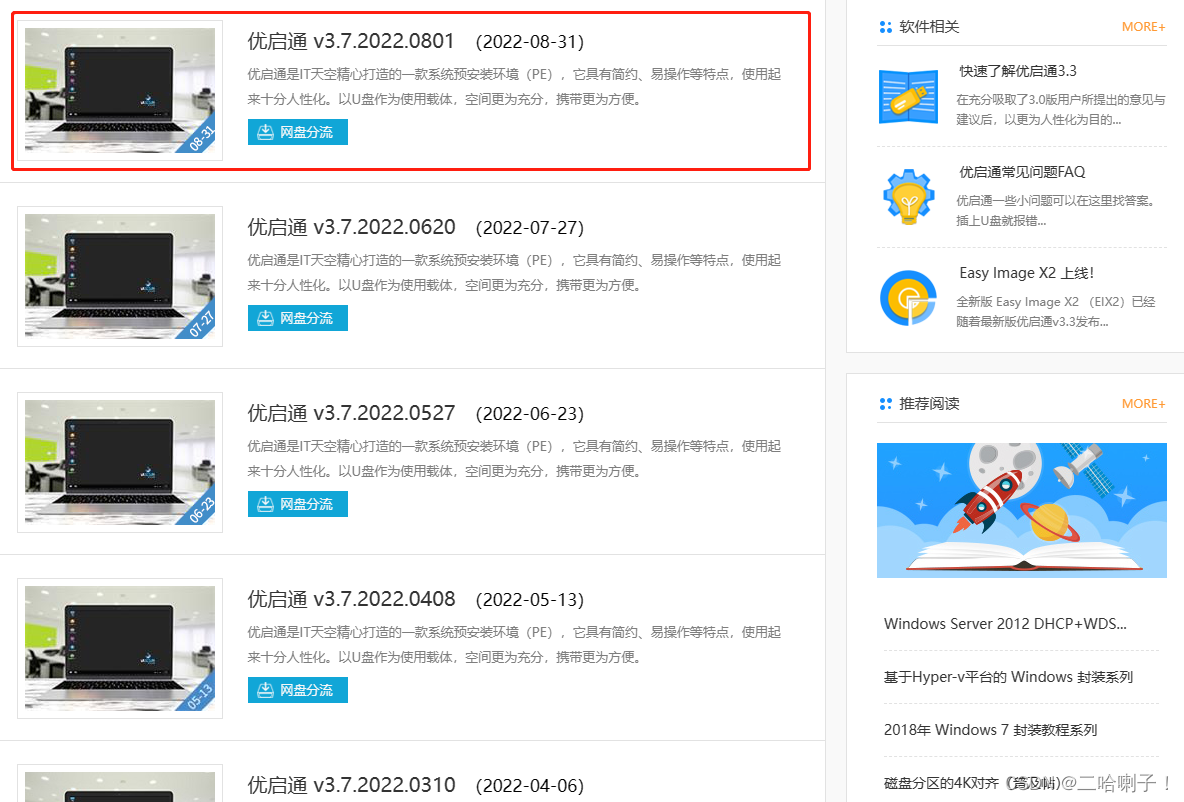Click MORE+ in the 推荐阅读 panel
This screenshot has width=1184, height=802.
point(1143,403)
